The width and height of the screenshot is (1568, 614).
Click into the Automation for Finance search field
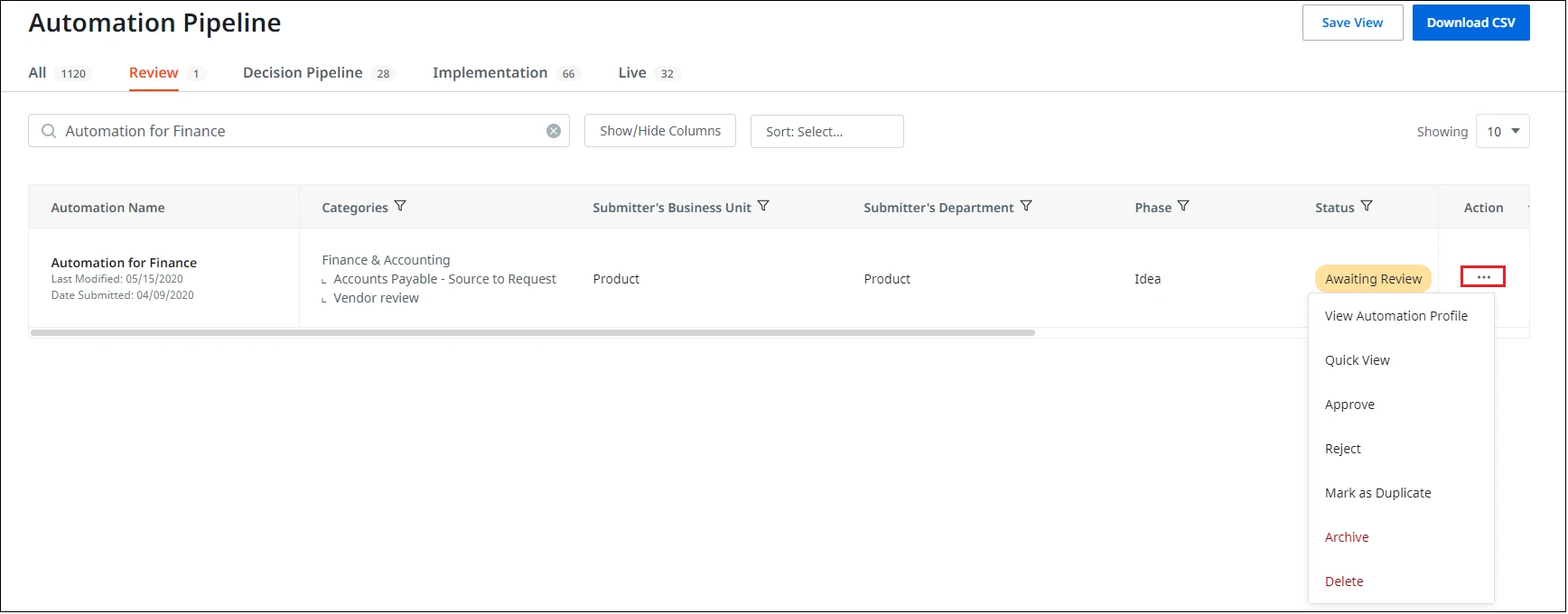coord(299,131)
